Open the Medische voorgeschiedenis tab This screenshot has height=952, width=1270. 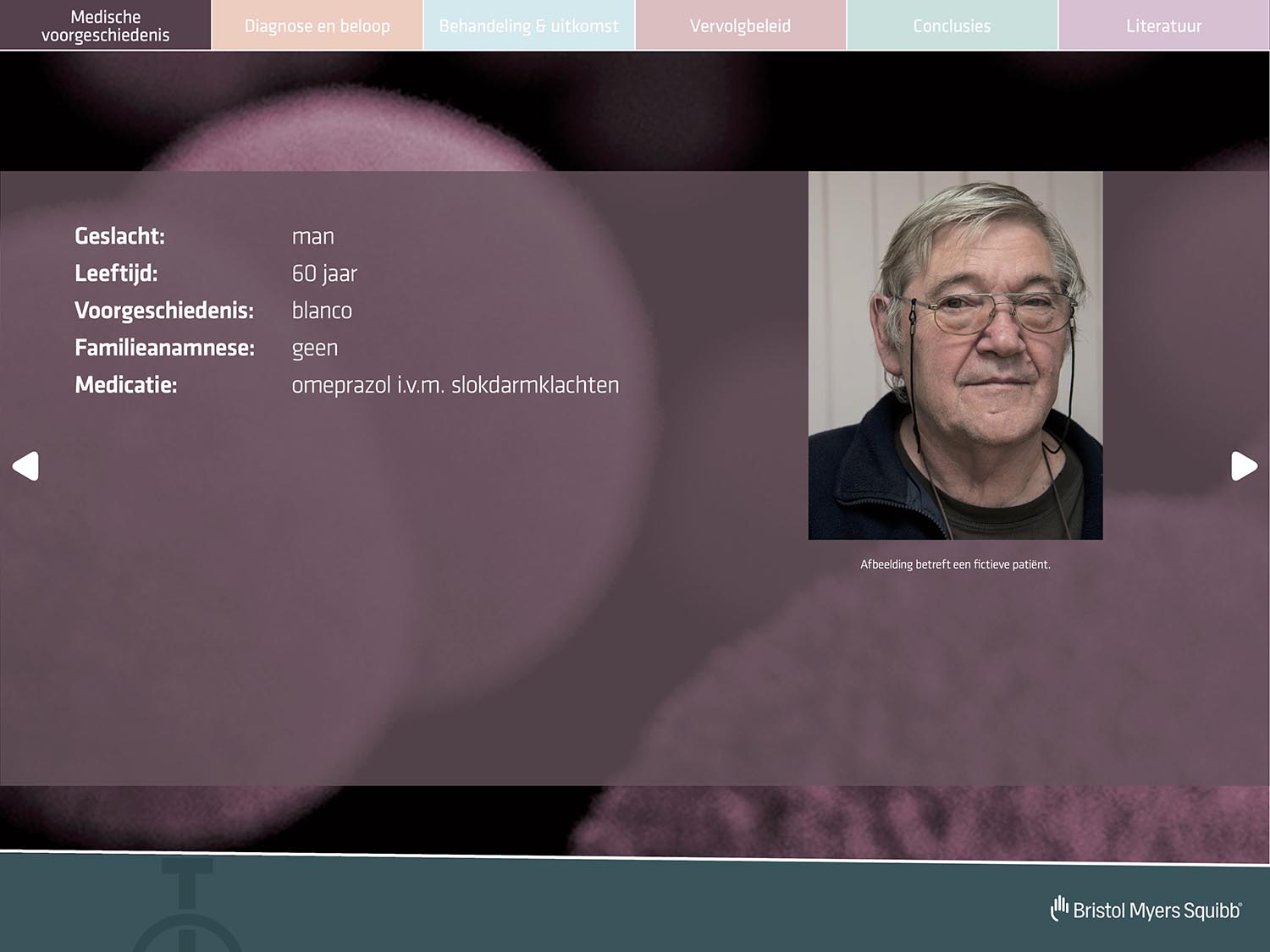click(x=105, y=25)
